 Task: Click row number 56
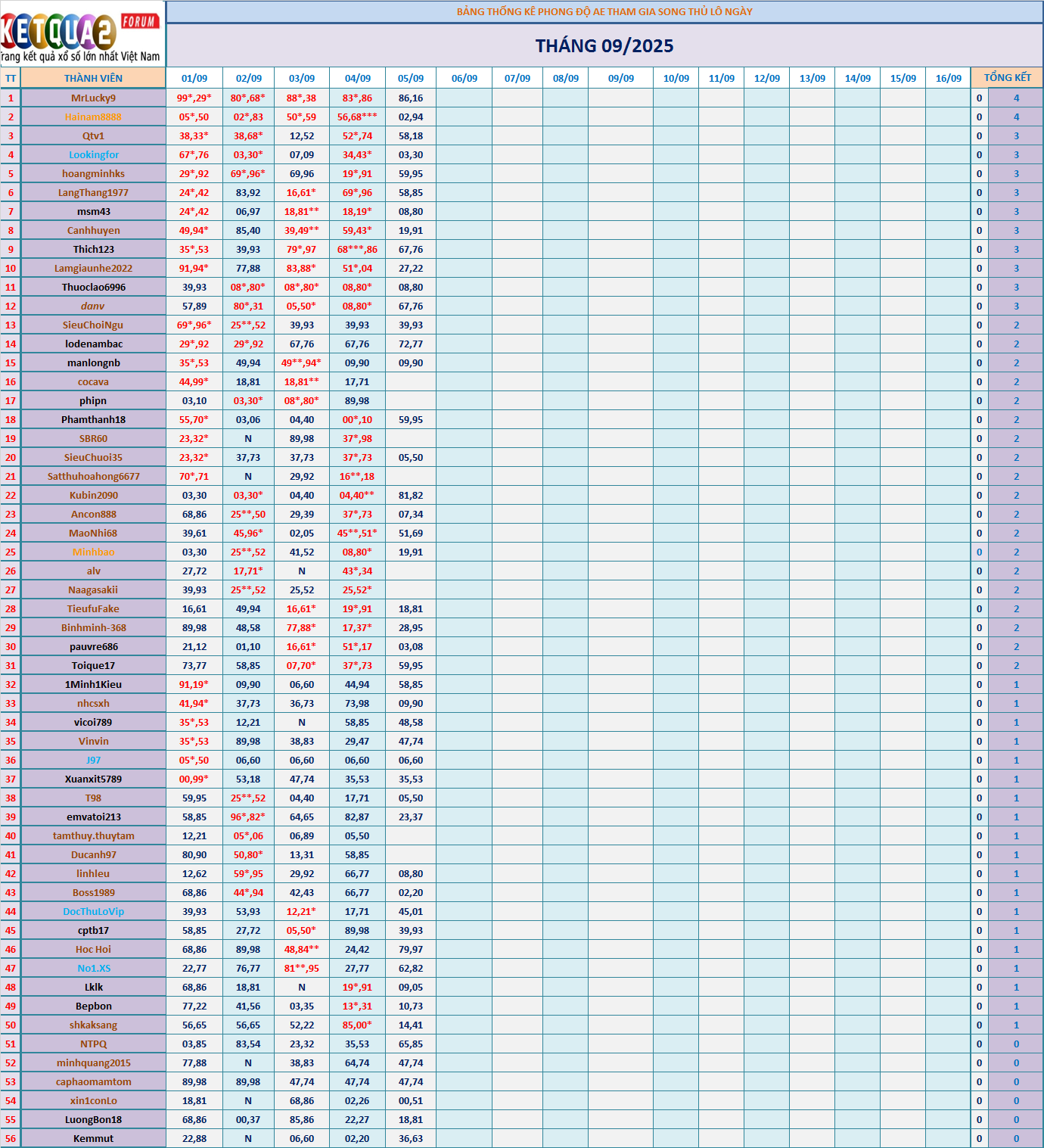[11, 1138]
